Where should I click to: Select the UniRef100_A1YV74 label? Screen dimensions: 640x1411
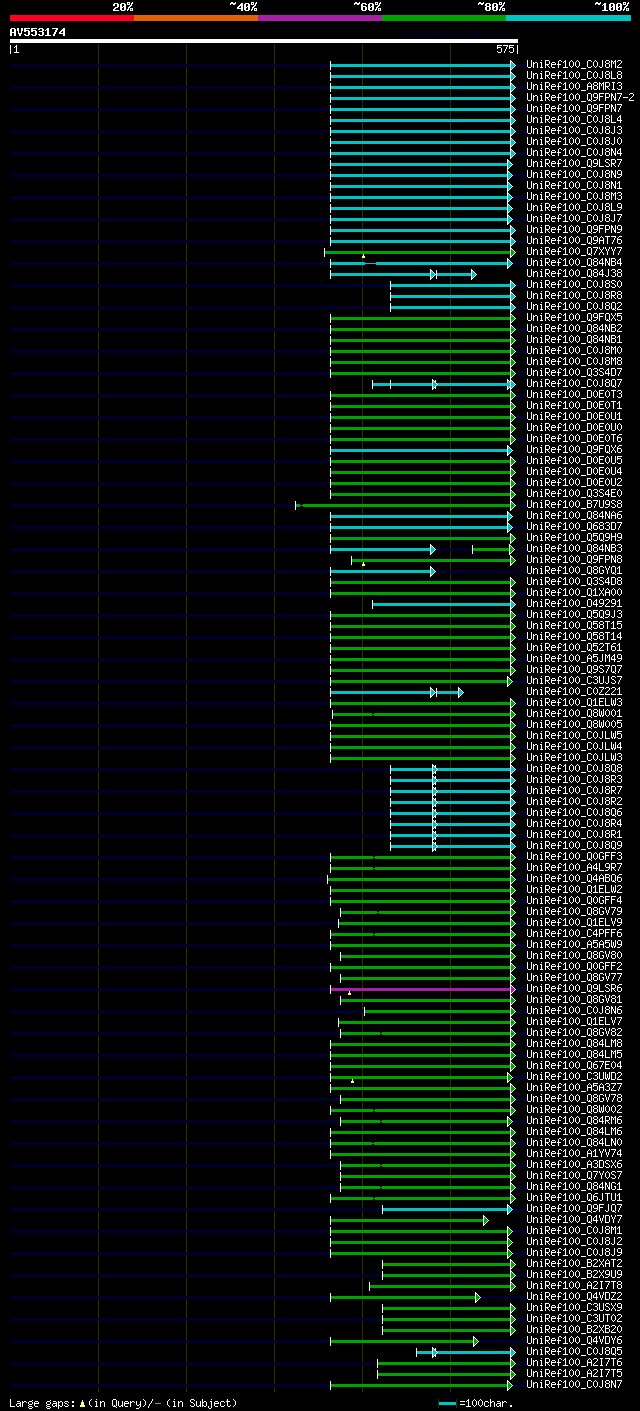click(574, 1154)
